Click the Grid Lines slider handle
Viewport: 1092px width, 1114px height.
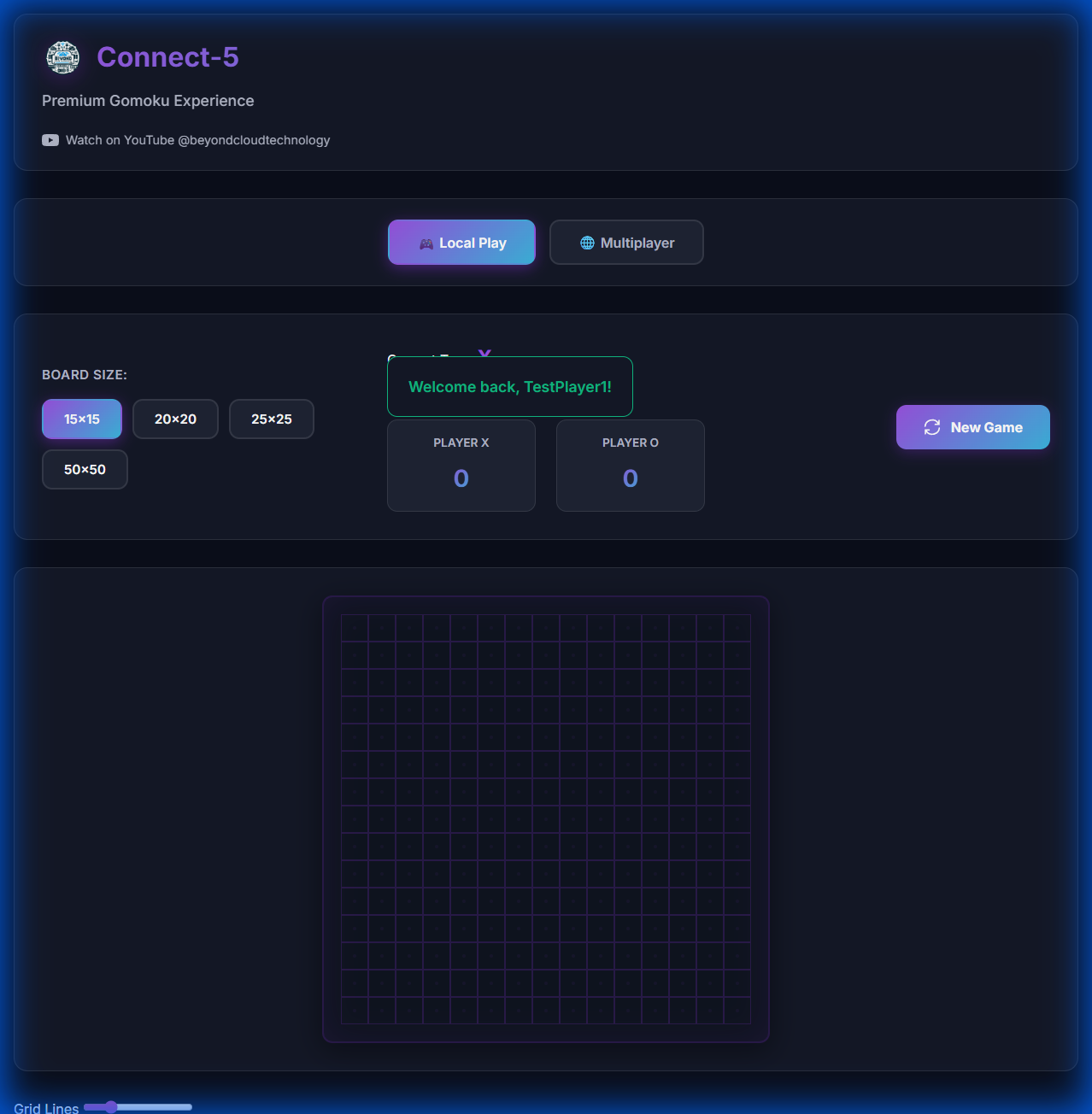pos(111,1107)
